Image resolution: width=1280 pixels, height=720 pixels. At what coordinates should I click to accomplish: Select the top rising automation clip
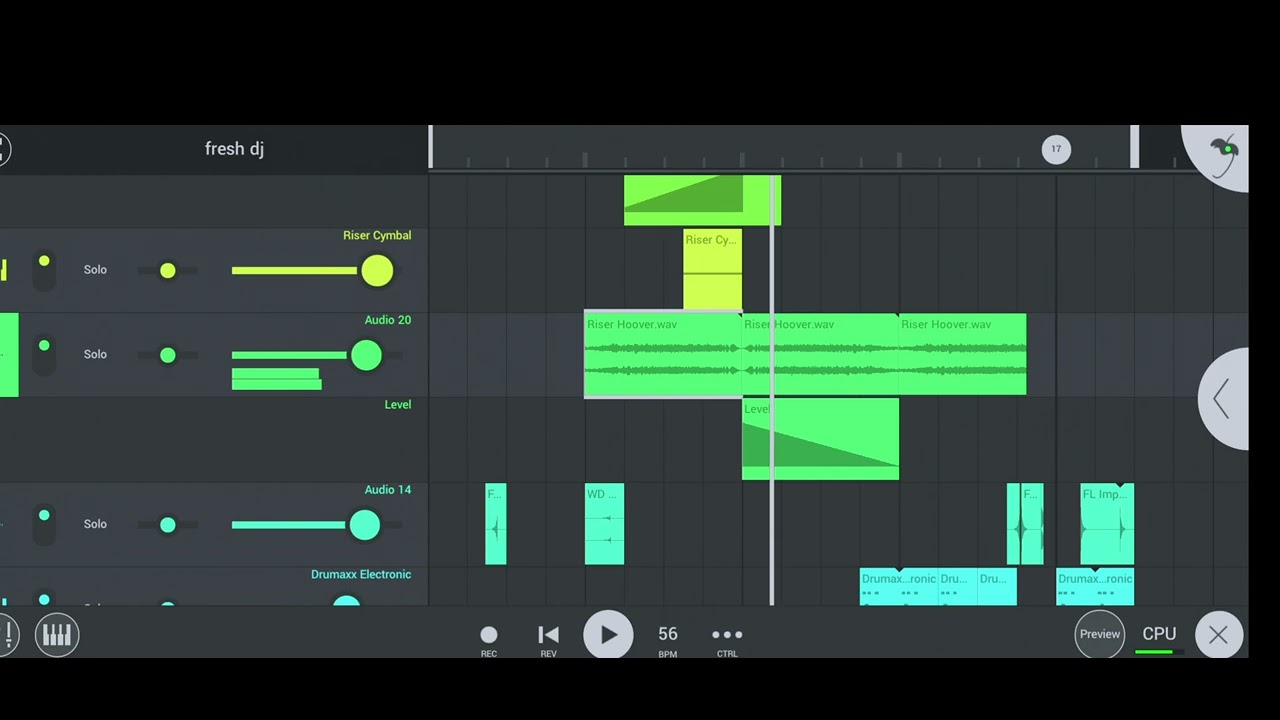click(702, 200)
